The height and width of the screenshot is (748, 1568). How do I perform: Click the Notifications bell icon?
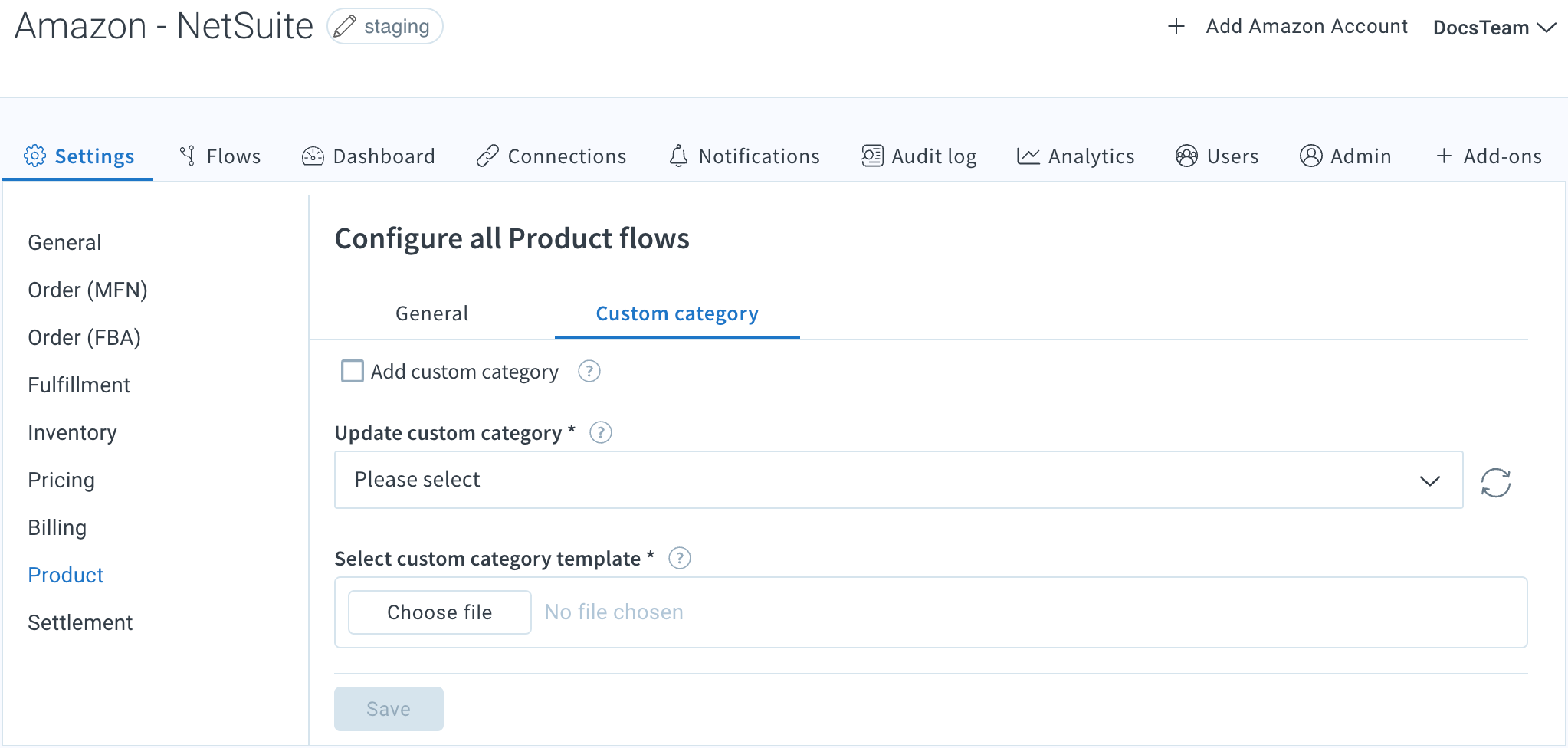coord(678,156)
